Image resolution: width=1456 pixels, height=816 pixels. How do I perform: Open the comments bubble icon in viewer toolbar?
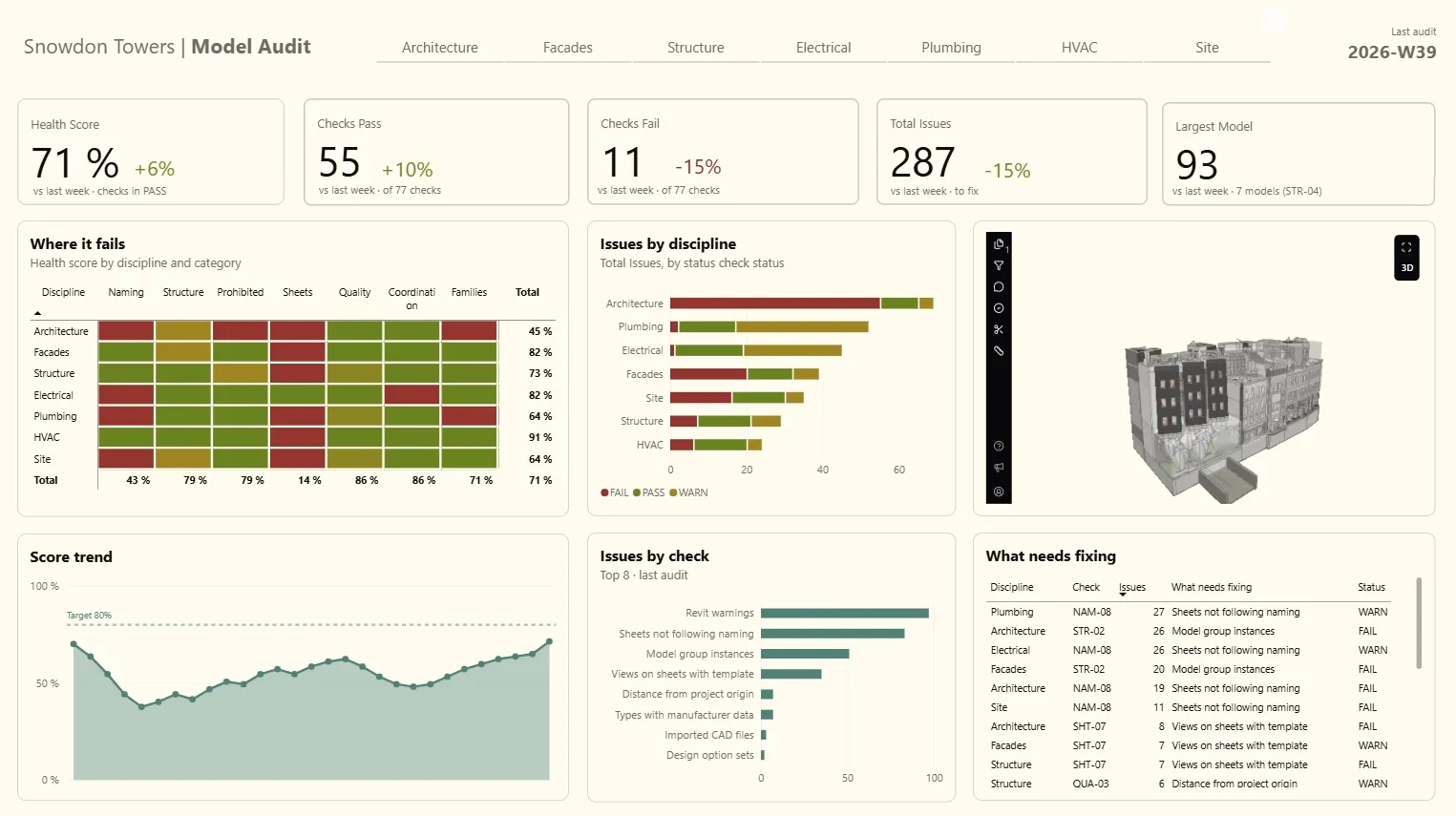coord(999,286)
